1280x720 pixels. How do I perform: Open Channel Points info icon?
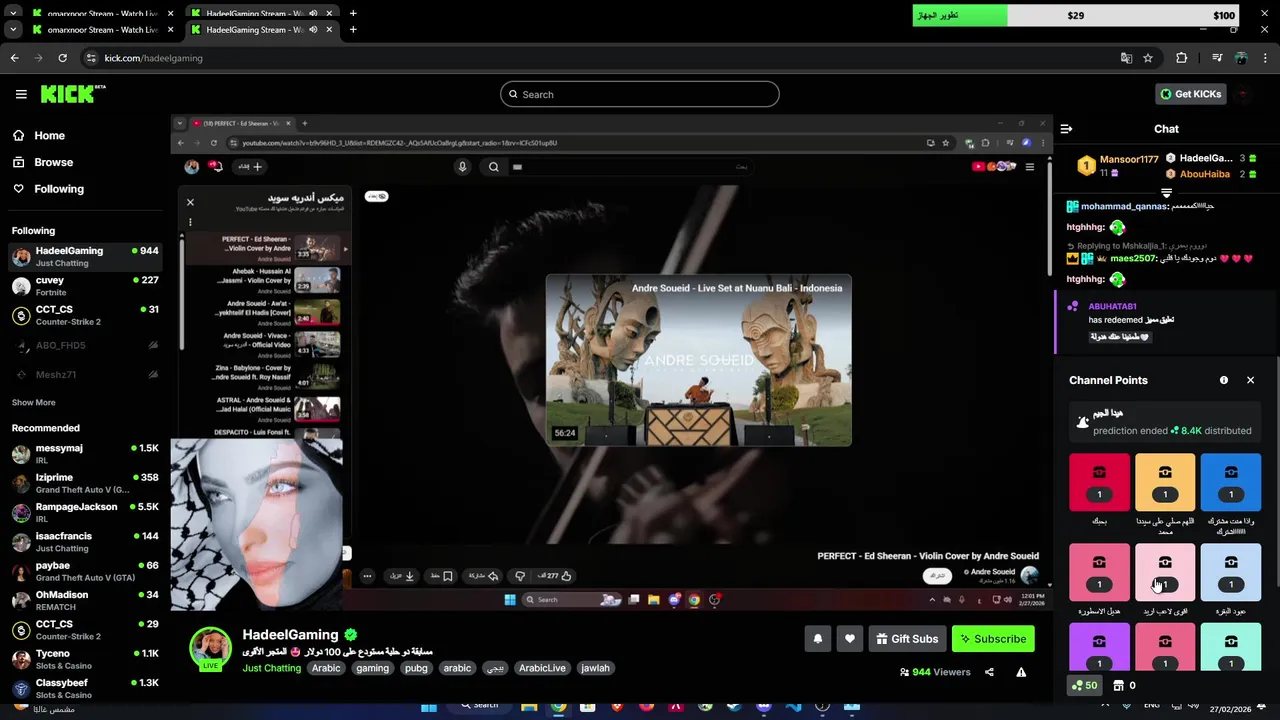tap(1224, 380)
